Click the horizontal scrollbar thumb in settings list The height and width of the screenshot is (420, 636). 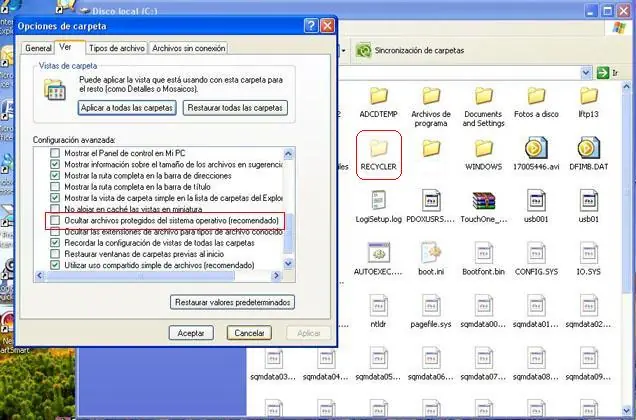point(140,276)
